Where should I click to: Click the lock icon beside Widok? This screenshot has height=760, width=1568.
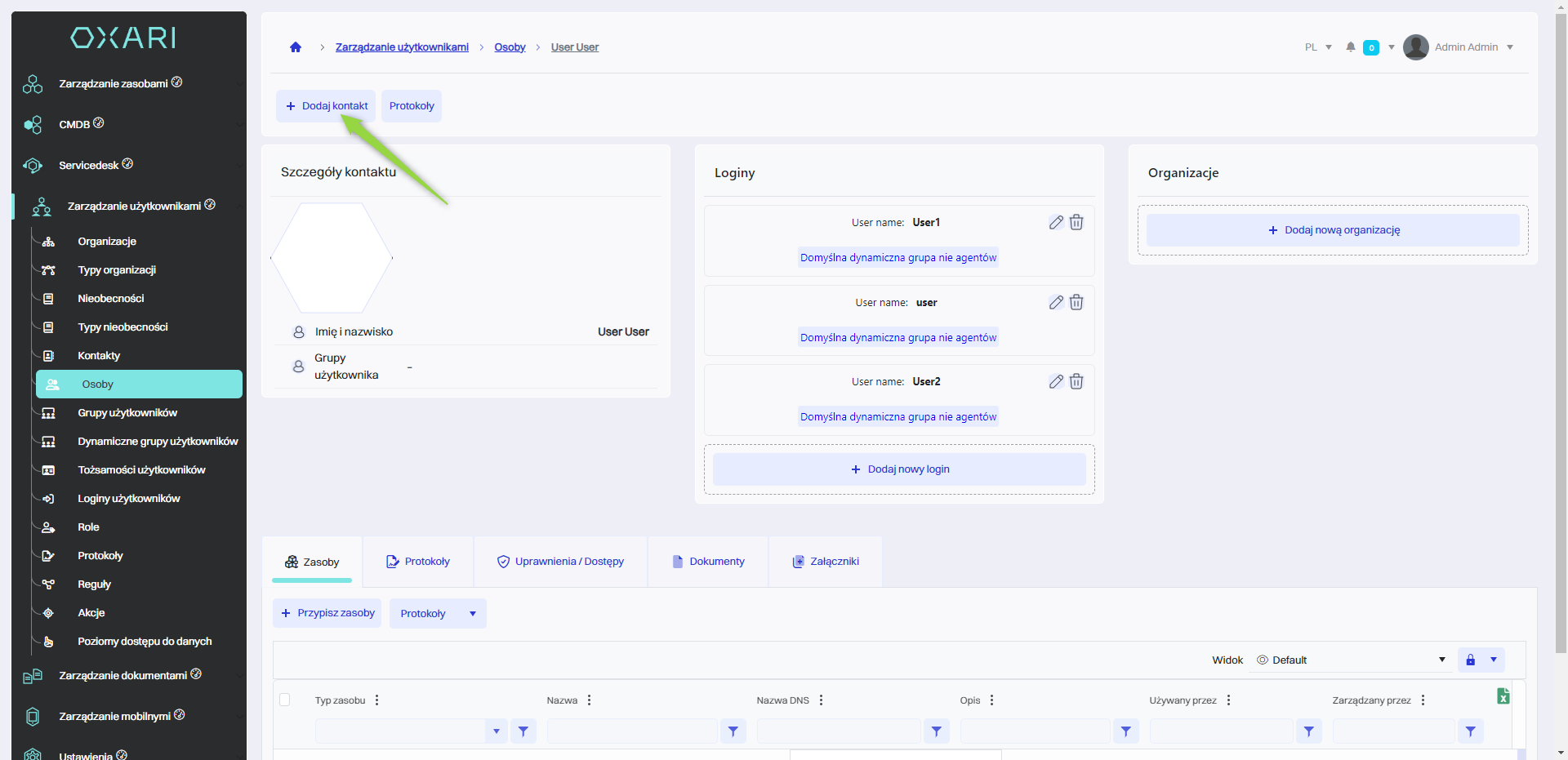tap(1471, 660)
